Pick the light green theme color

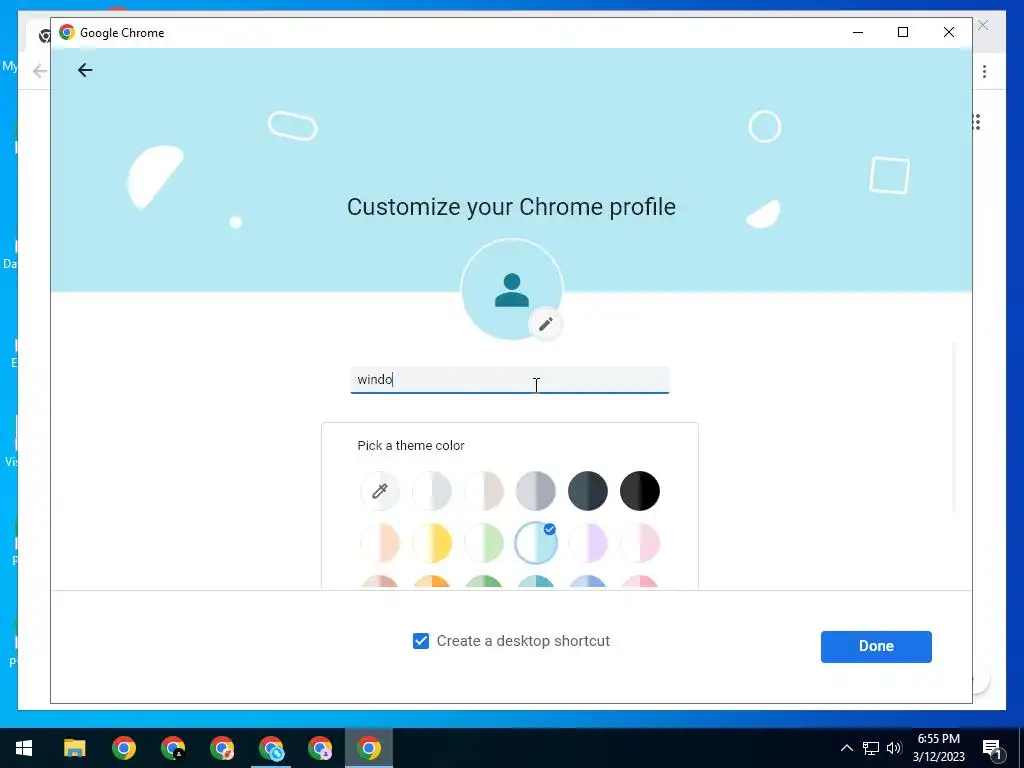click(484, 543)
